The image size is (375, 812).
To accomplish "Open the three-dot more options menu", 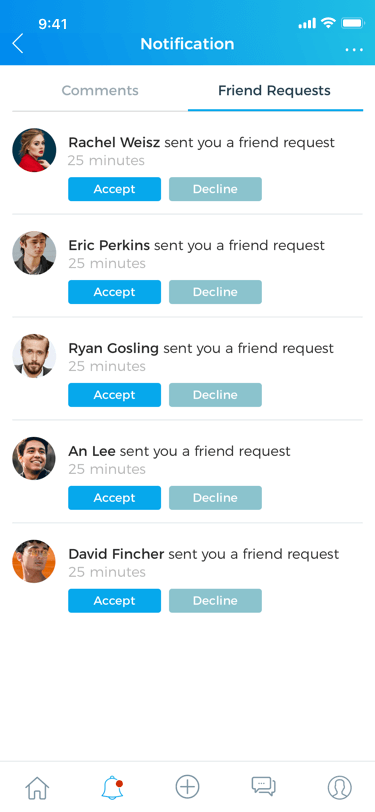I will click(x=354, y=50).
